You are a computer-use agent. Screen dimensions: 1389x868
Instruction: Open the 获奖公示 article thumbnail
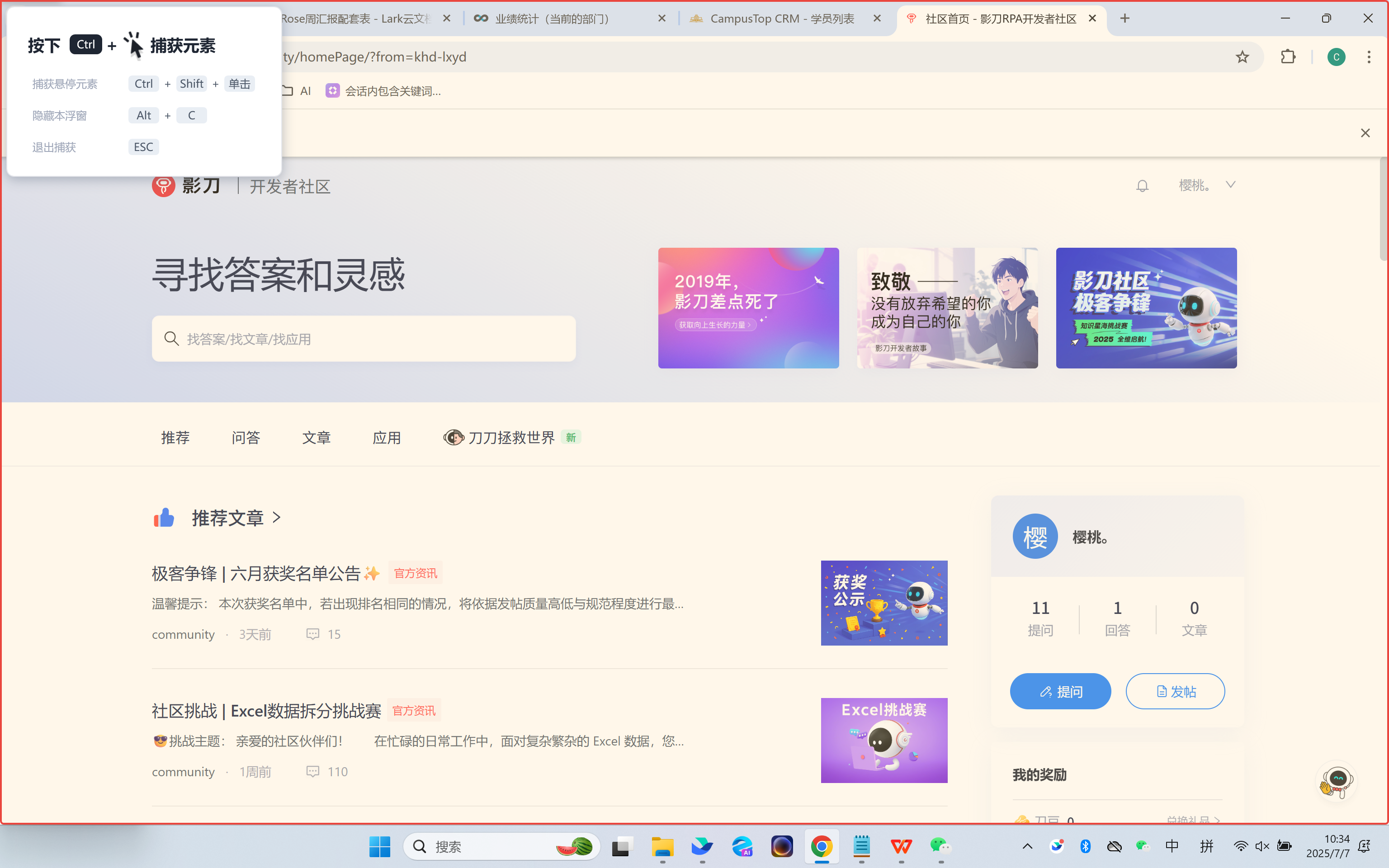(x=884, y=603)
